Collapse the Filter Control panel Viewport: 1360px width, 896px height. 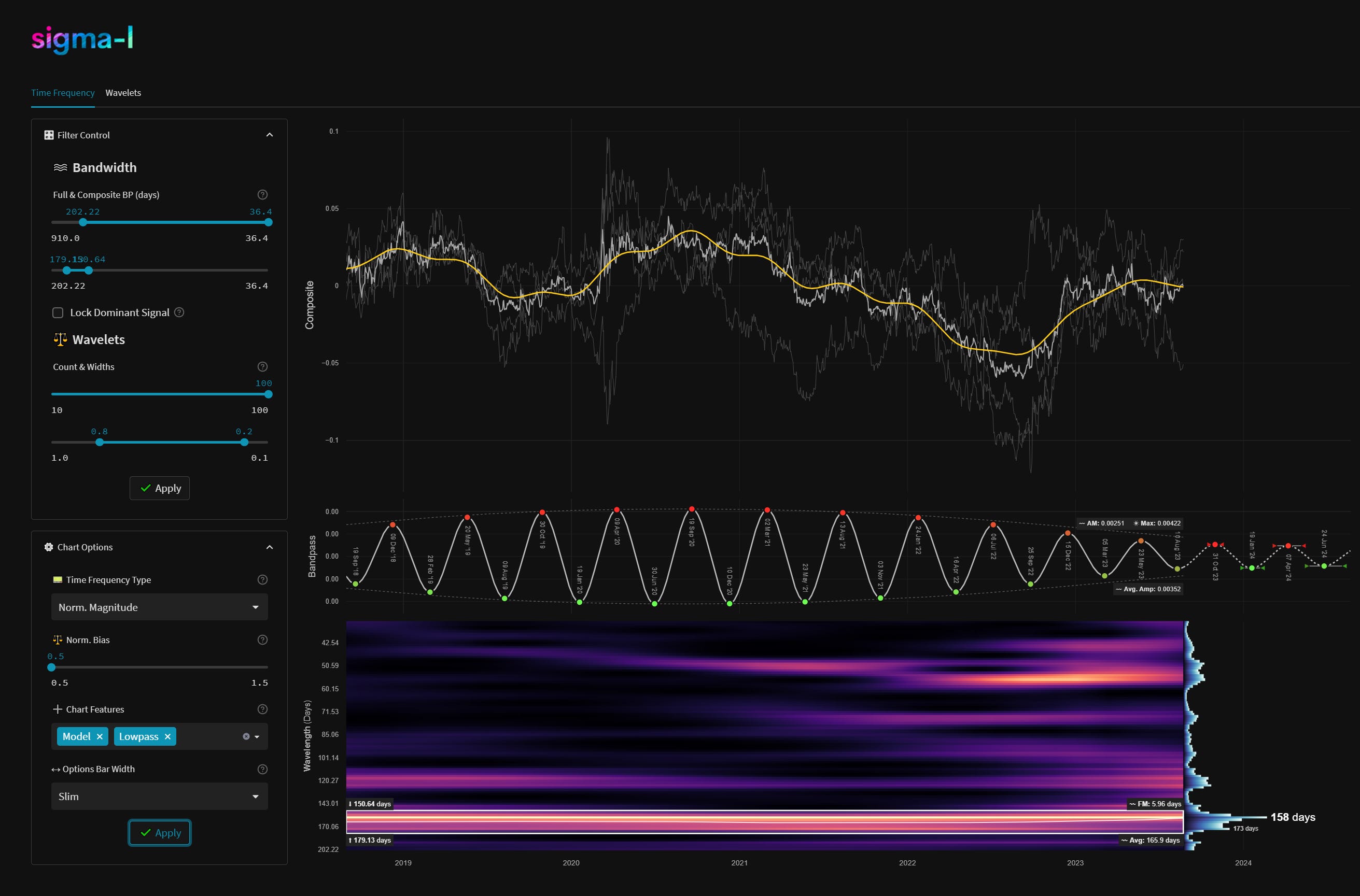[269, 135]
